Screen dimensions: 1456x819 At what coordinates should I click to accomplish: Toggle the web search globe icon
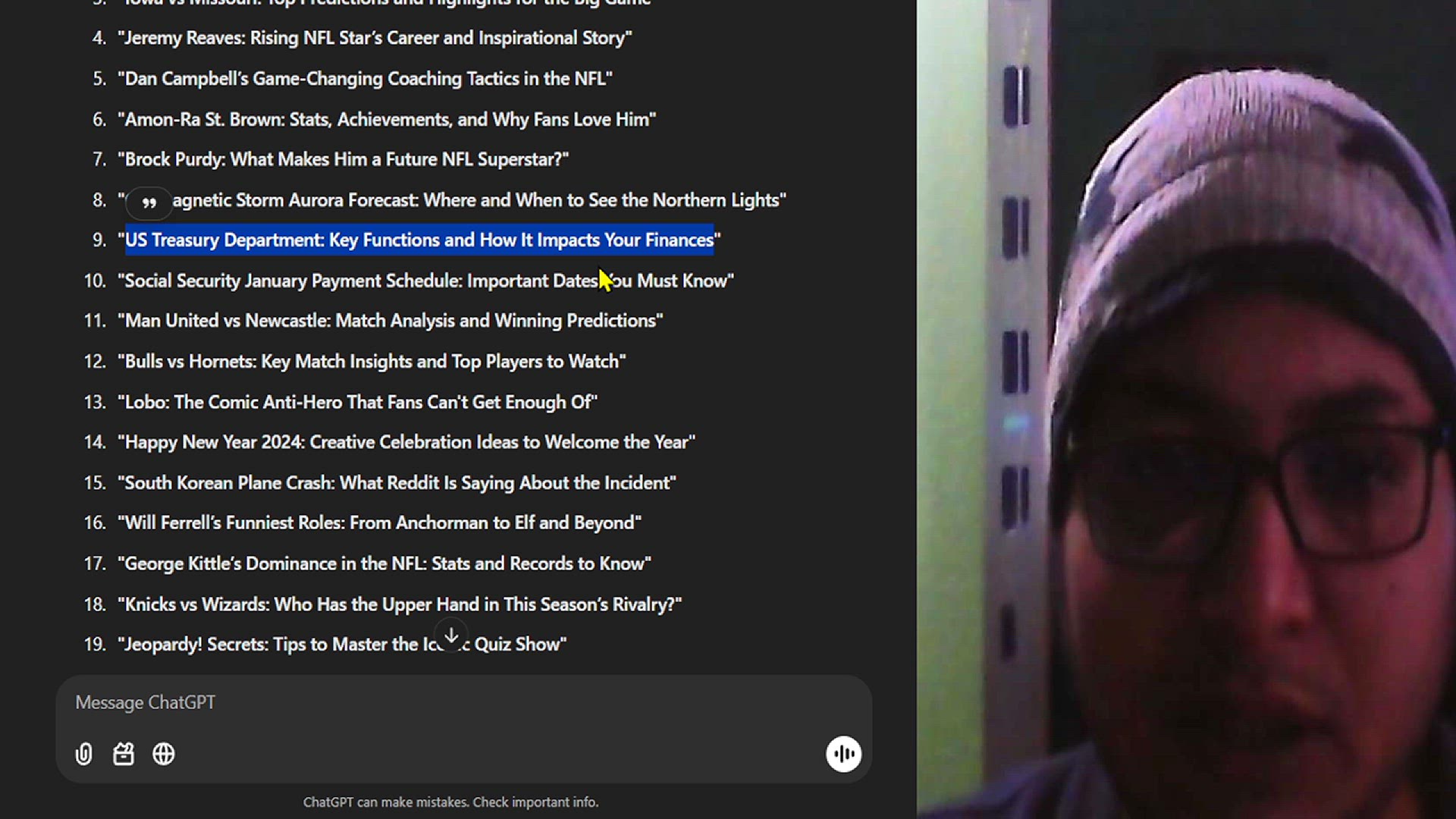164,754
